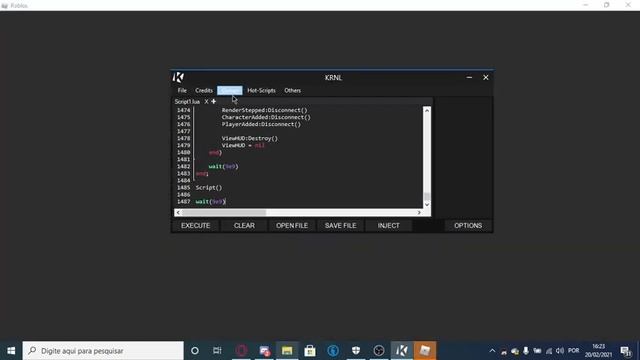Click the KRNL logo in the title bar
Viewport: 640px width, 360px height.
pyautogui.click(x=178, y=77)
